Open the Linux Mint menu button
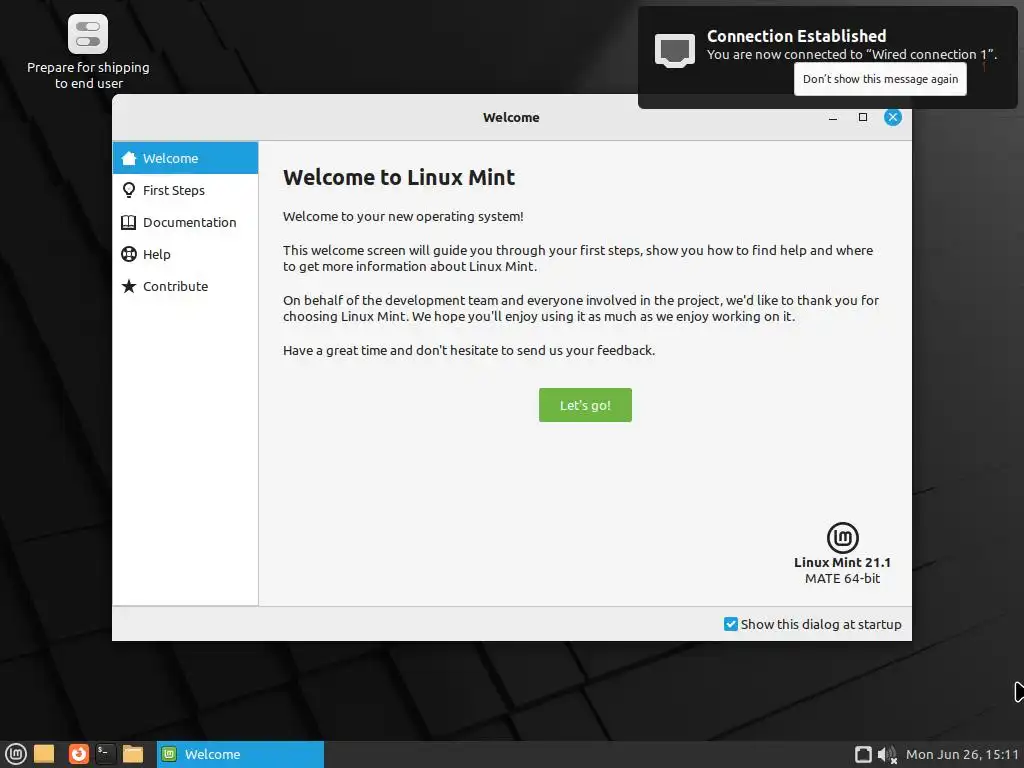 pos(15,754)
